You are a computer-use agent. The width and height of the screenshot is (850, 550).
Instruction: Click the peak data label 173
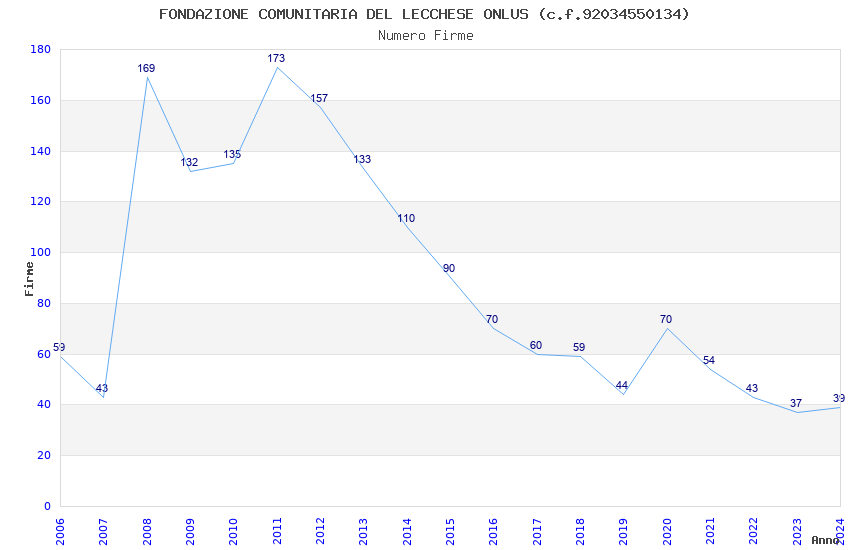click(x=276, y=58)
